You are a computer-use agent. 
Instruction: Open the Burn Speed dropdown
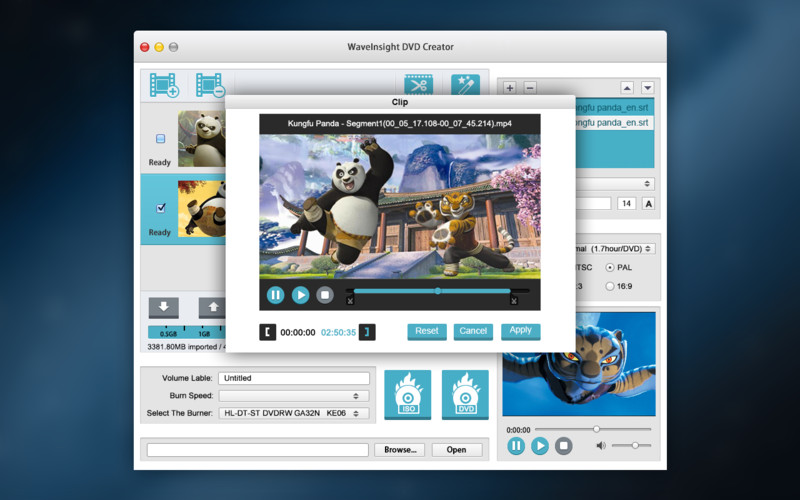point(294,396)
